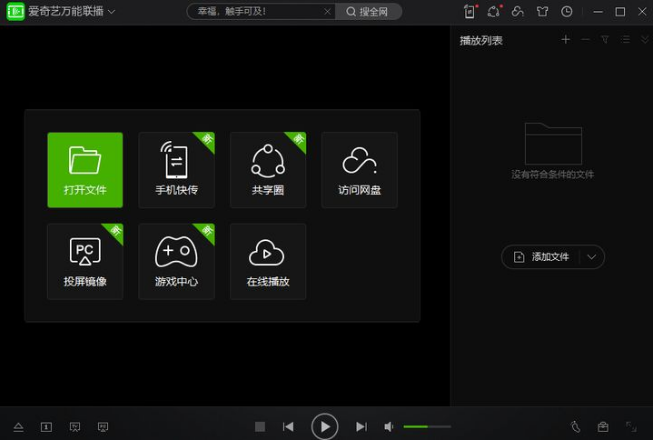Open the 访问网盘 cloud drive tile
Viewport: 653px width, 444px height.
pos(359,169)
